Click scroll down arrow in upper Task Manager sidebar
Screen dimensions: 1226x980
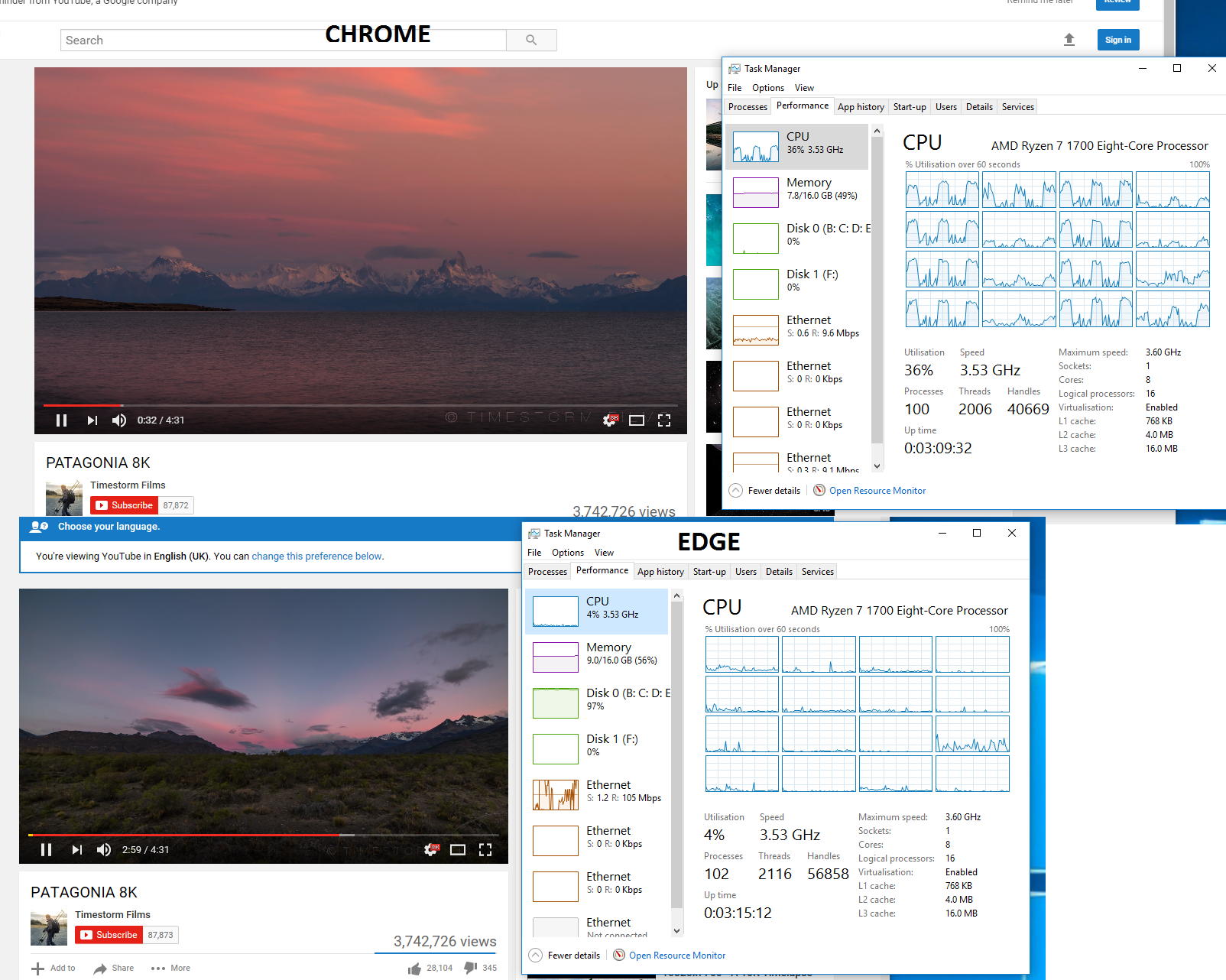click(x=877, y=466)
